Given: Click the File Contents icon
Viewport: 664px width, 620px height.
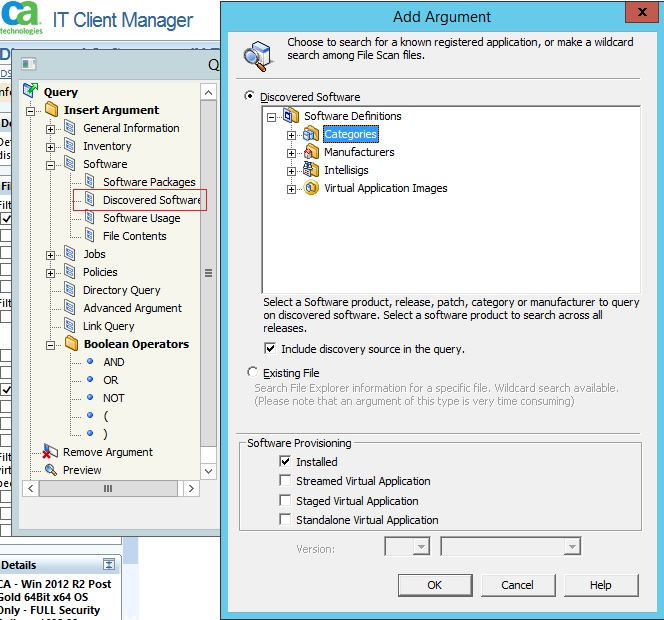Looking at the screenshot, I should pyautogui.click(x=90, y=235).
